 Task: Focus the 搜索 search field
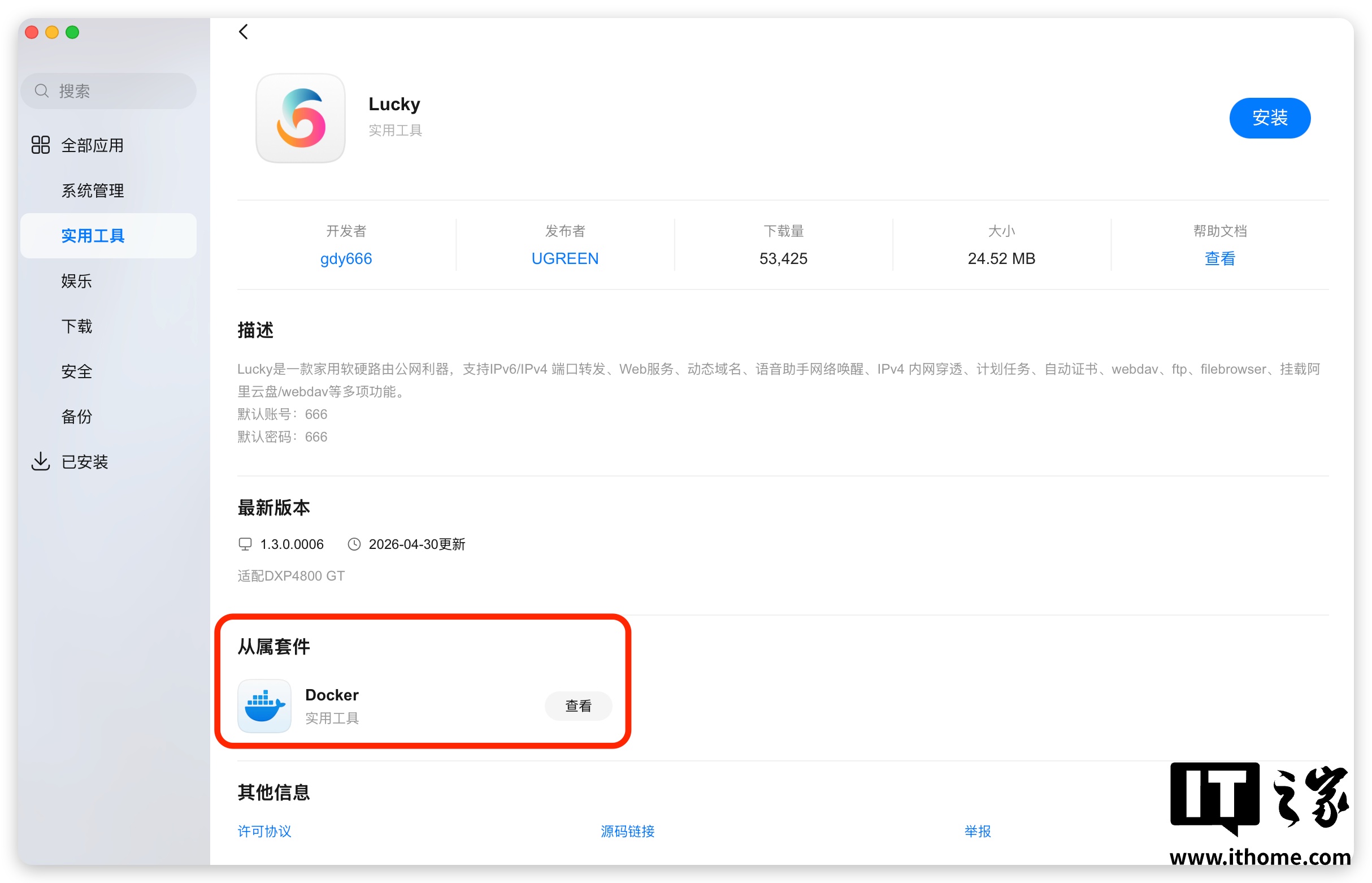click(108, 90)
